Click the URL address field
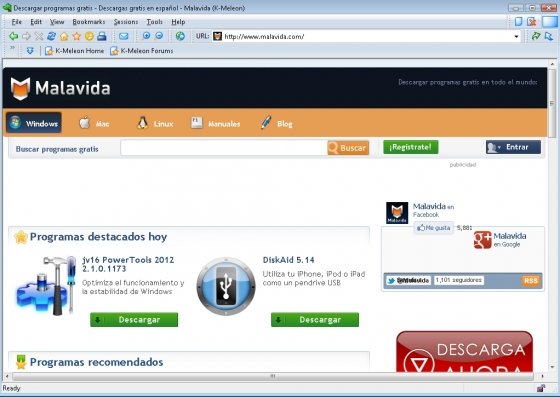Viewport: 560px width, 397px height. click(x=368, y=36)
